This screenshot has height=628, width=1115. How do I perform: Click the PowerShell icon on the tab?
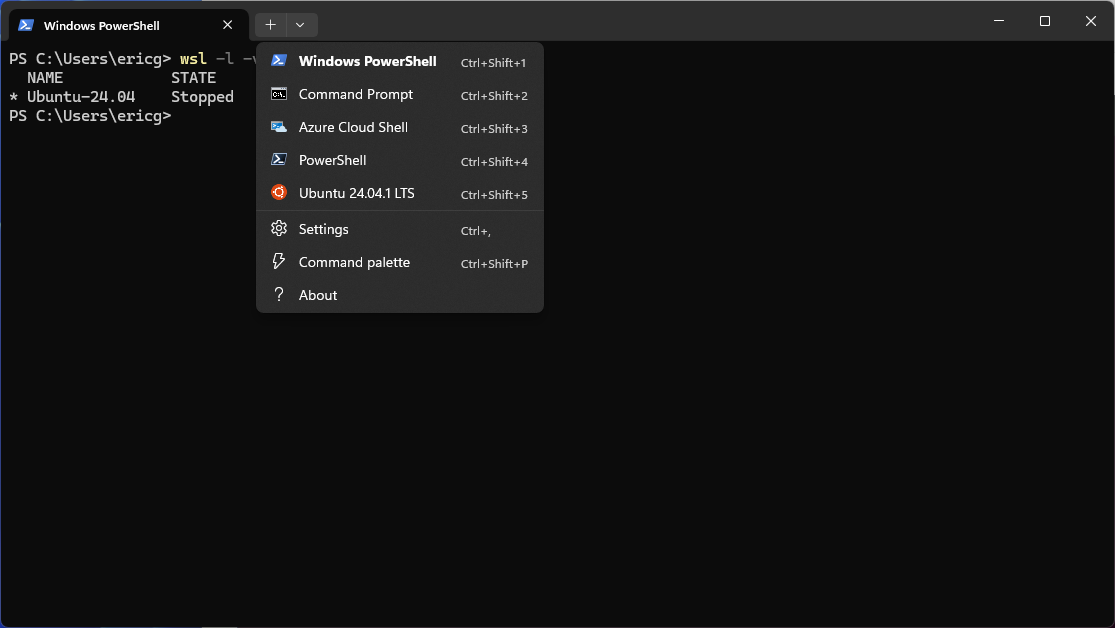[x=26, y=25]
